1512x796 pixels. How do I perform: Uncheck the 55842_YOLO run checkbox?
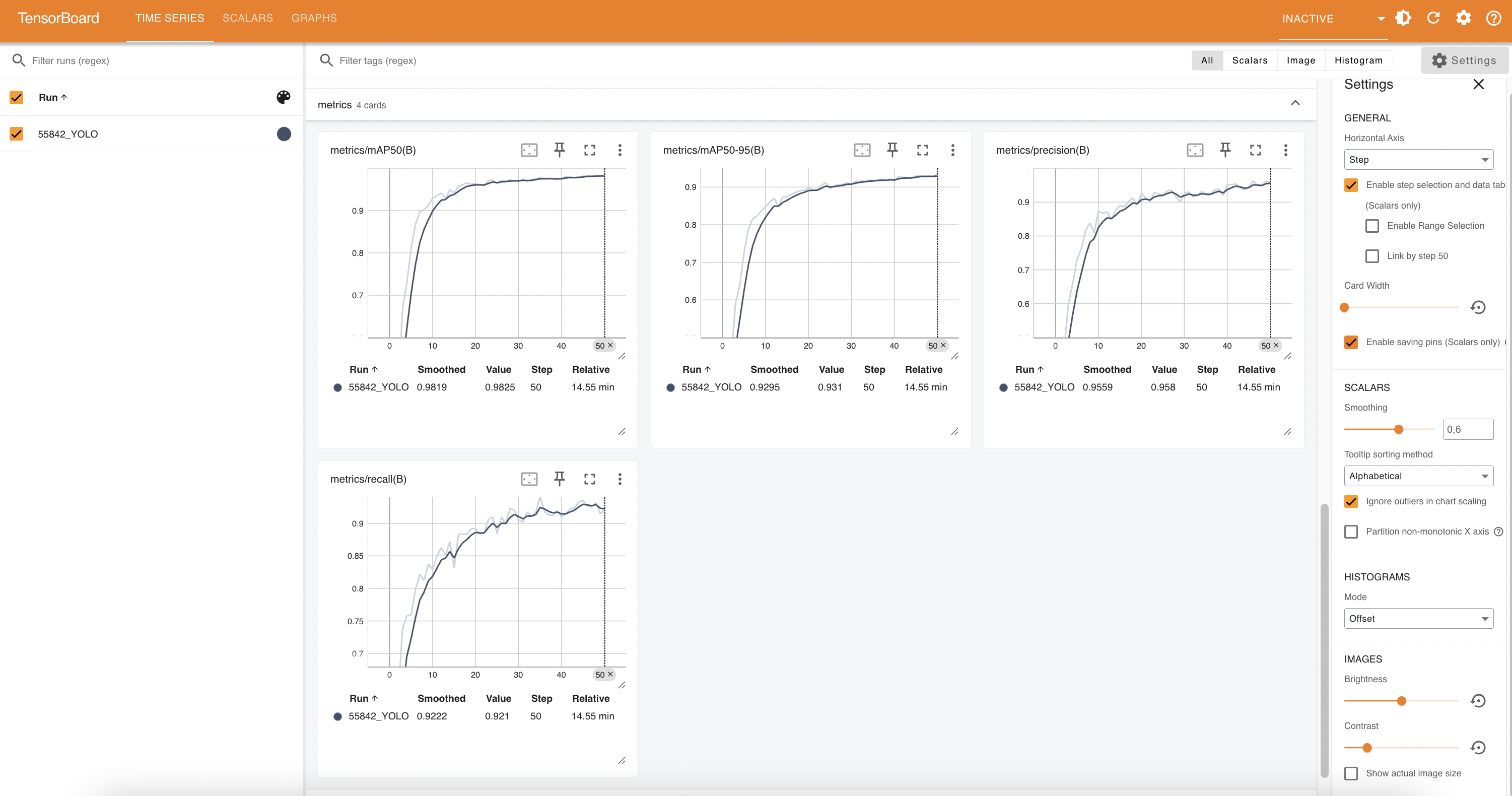(17, 134)
